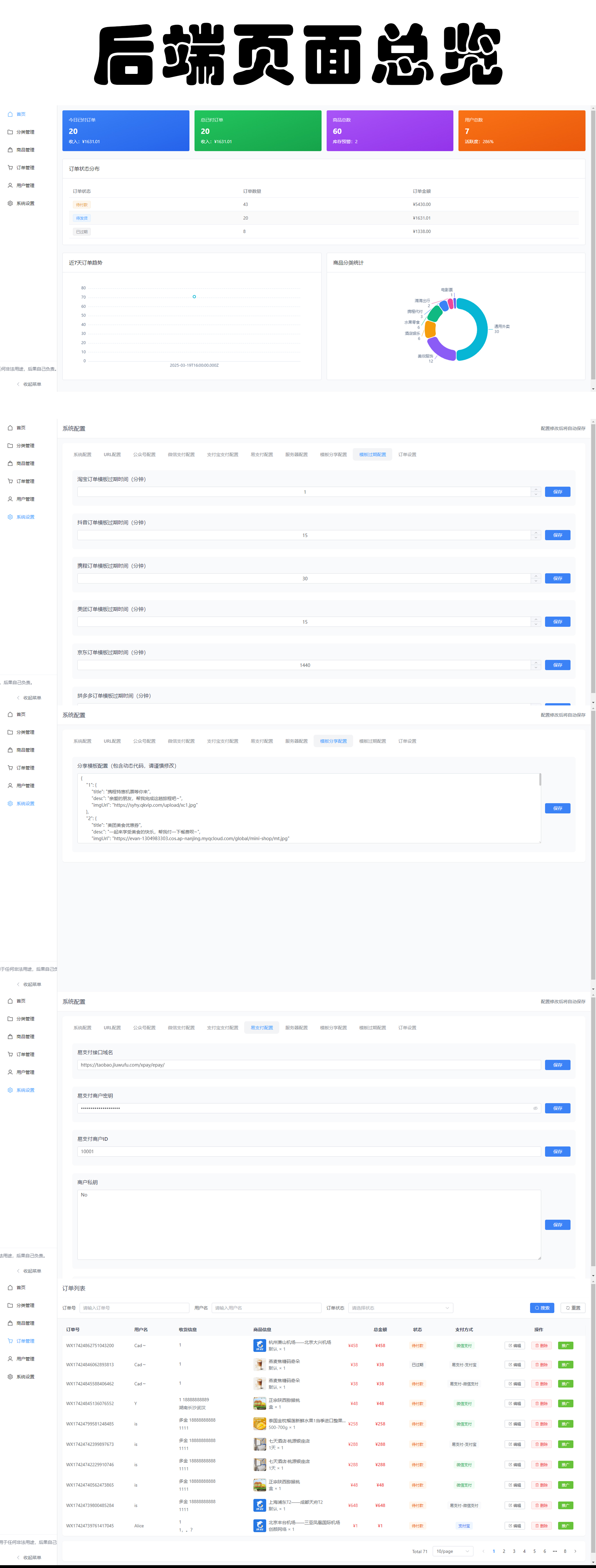Decrease the 京东订单模板过期时间 value with down arrow
The width and height of the screenshot is (596, 1568).
(536, 667)
